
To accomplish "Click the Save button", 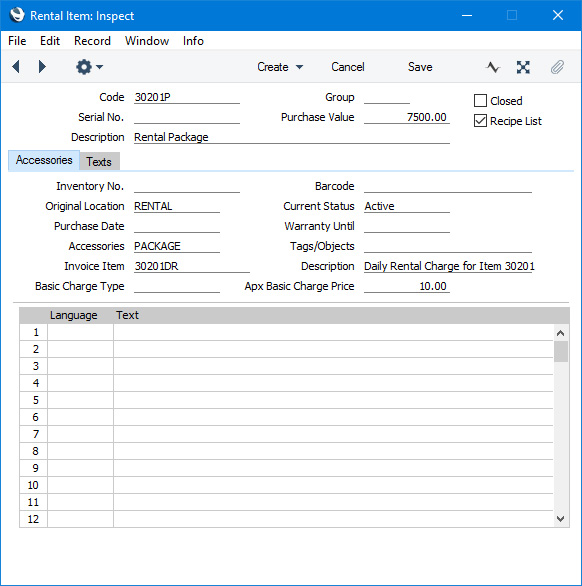I will 420,67.
